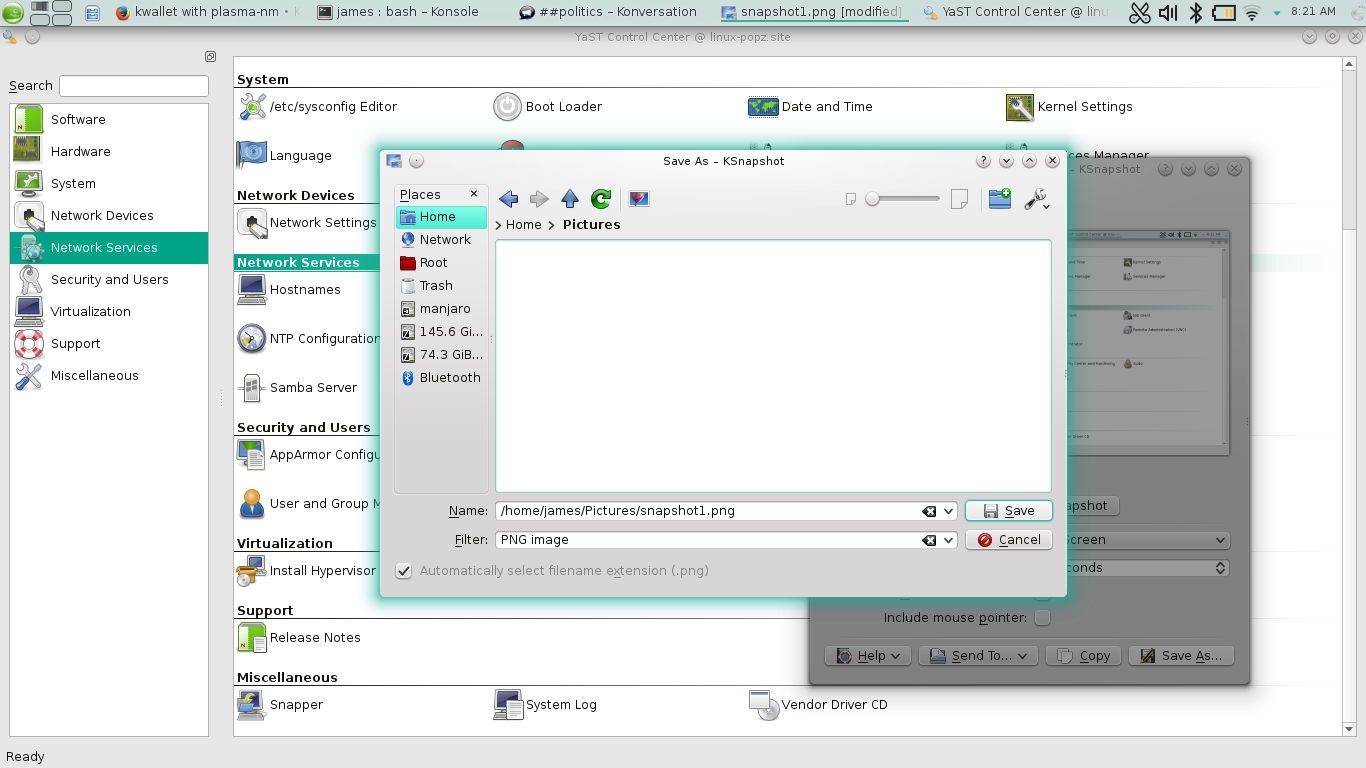Viewport: 1366px width, 768px height.
Task: Select System category in YaST sidebar
Action: [x=109, y=184]
